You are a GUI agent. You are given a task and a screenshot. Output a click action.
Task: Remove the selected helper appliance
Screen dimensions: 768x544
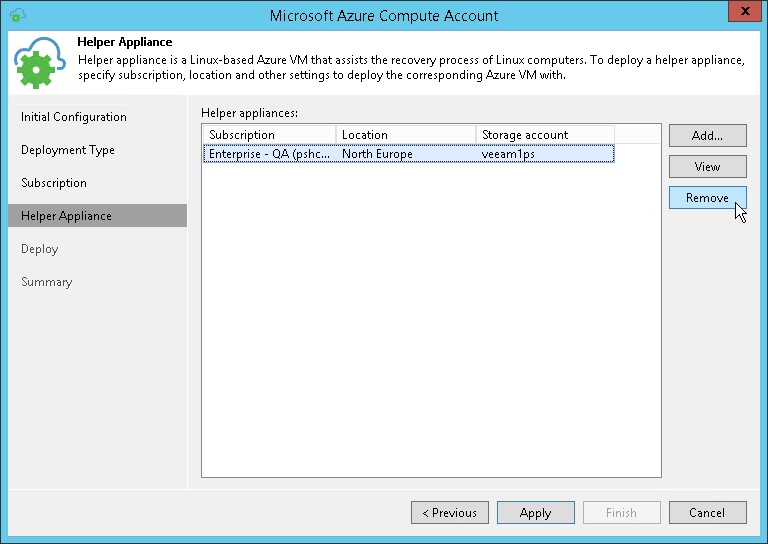coord(707,198)
